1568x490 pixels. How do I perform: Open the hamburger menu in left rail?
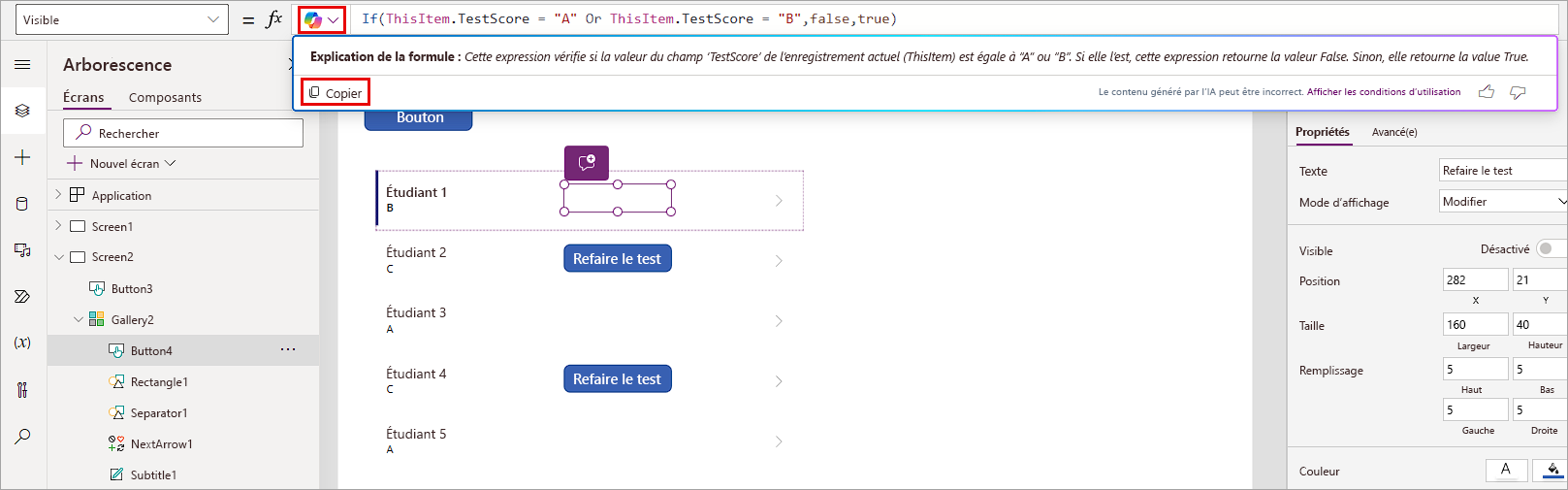click(22, 65)
